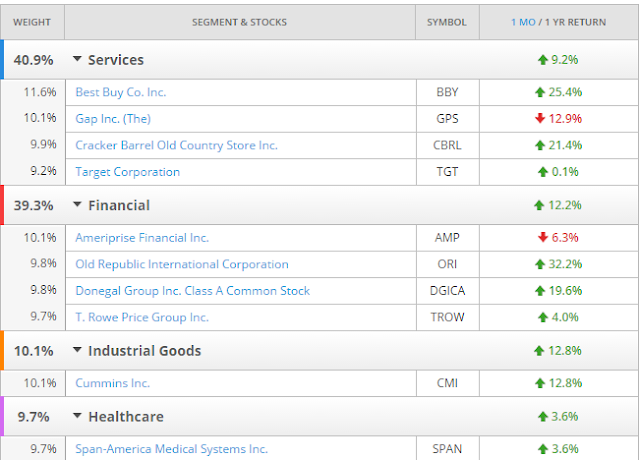The image size is (640, 460).
Task: Open Ameriprise Financial Inc. link
Action: click(x=142, y=238)
